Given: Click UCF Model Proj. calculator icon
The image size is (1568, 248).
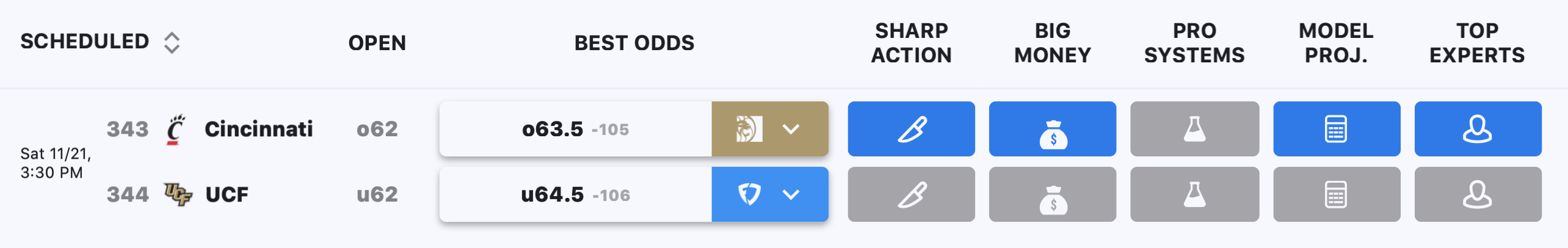Looking at the screenshot, I should [x=1337, y=194].
